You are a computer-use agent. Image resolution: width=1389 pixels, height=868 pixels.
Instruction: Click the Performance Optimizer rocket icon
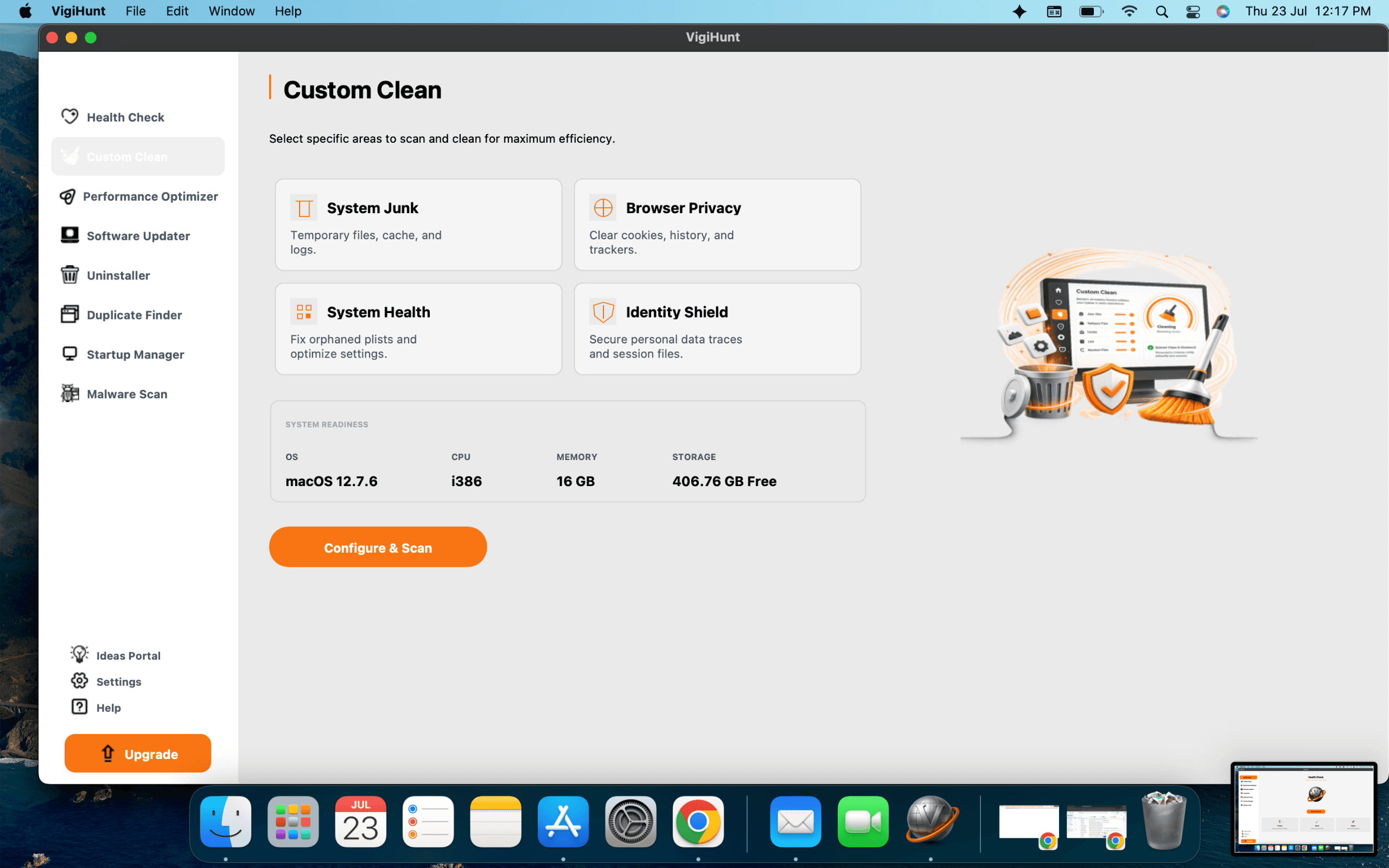(68, 196)
